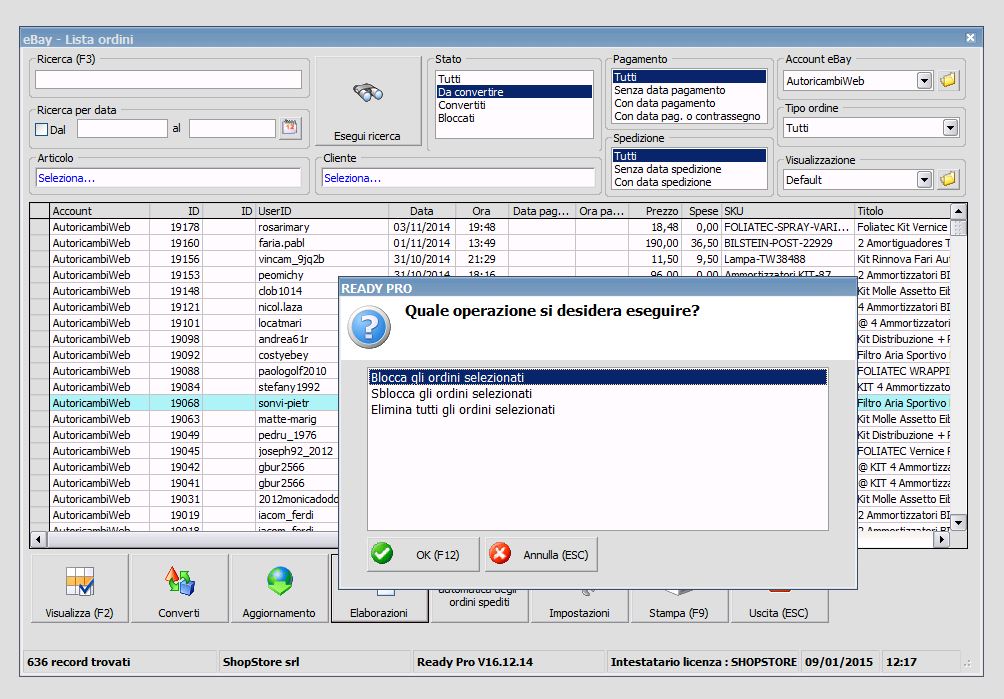
Task: Click the Ricerca (F3) search field
Action: [168, 80]
